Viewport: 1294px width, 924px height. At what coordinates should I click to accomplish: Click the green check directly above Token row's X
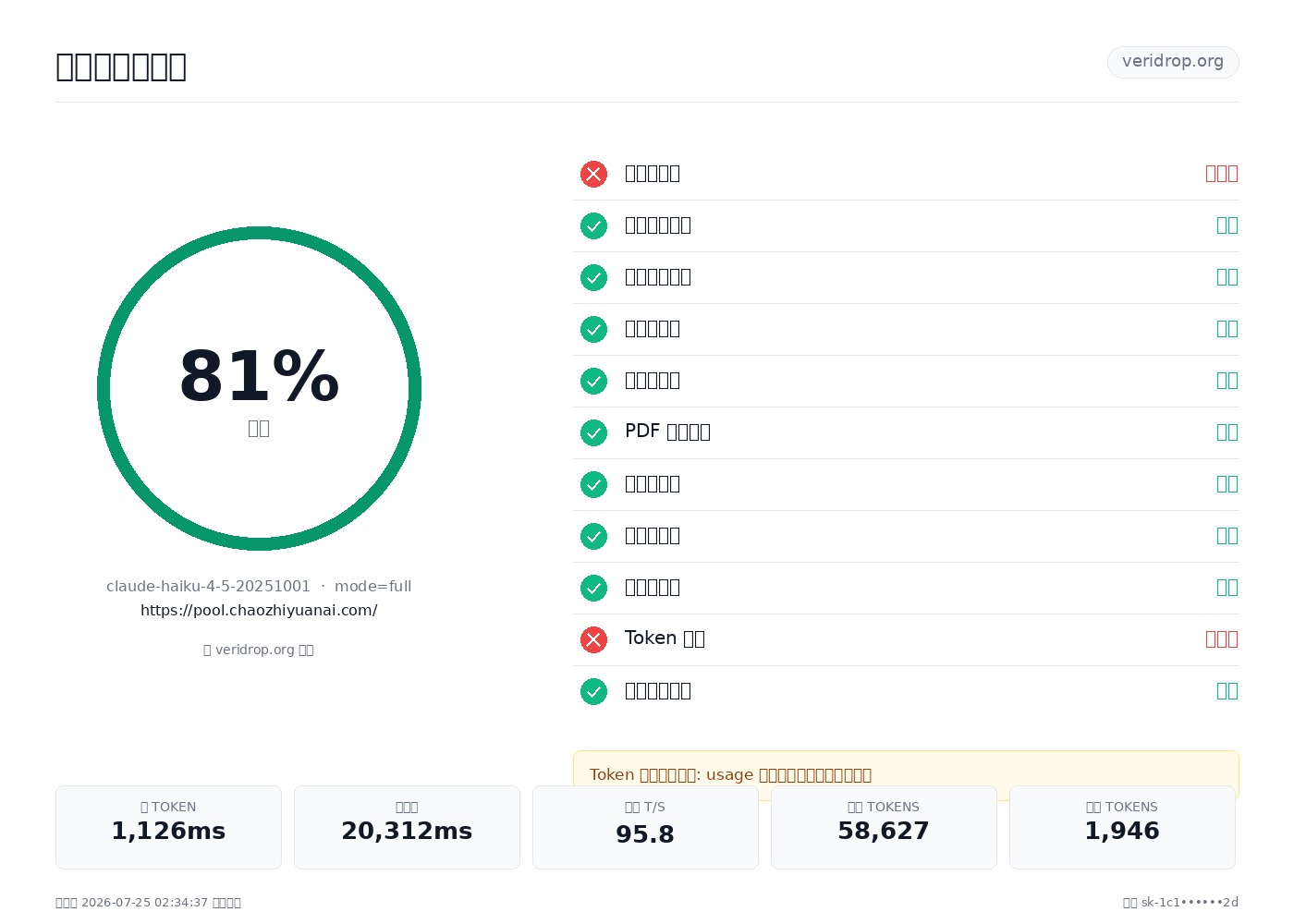593,588
